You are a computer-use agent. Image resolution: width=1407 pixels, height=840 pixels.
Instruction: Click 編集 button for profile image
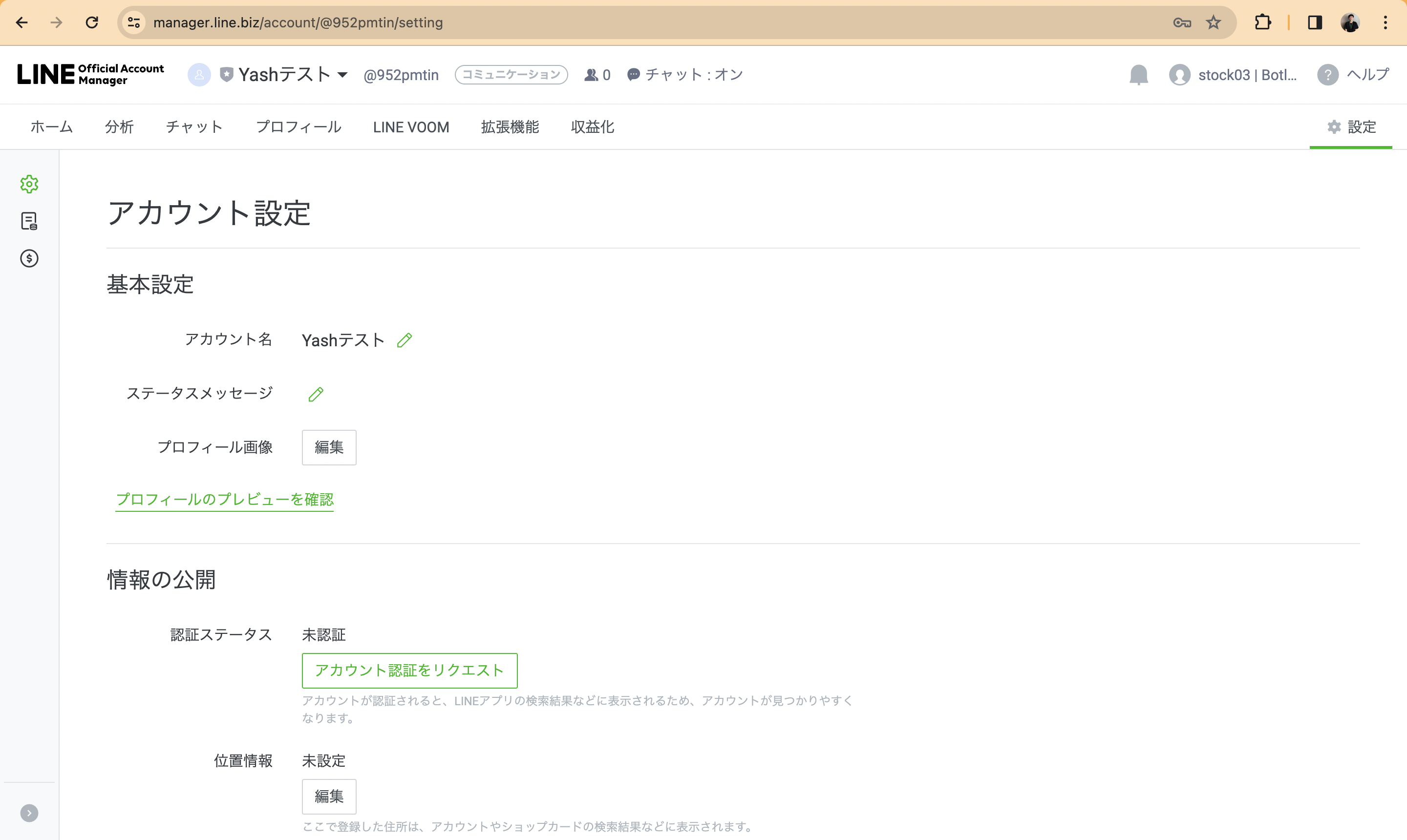(329, 447)
